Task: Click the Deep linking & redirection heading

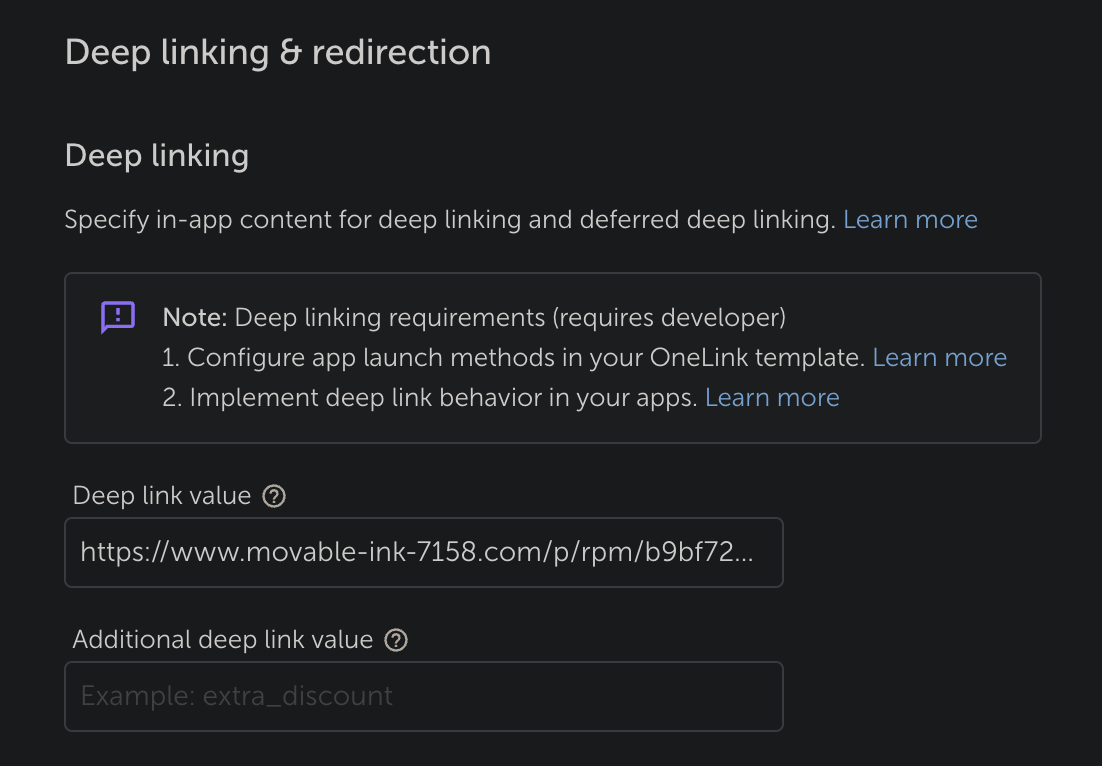Action: (x=278, y=52)
